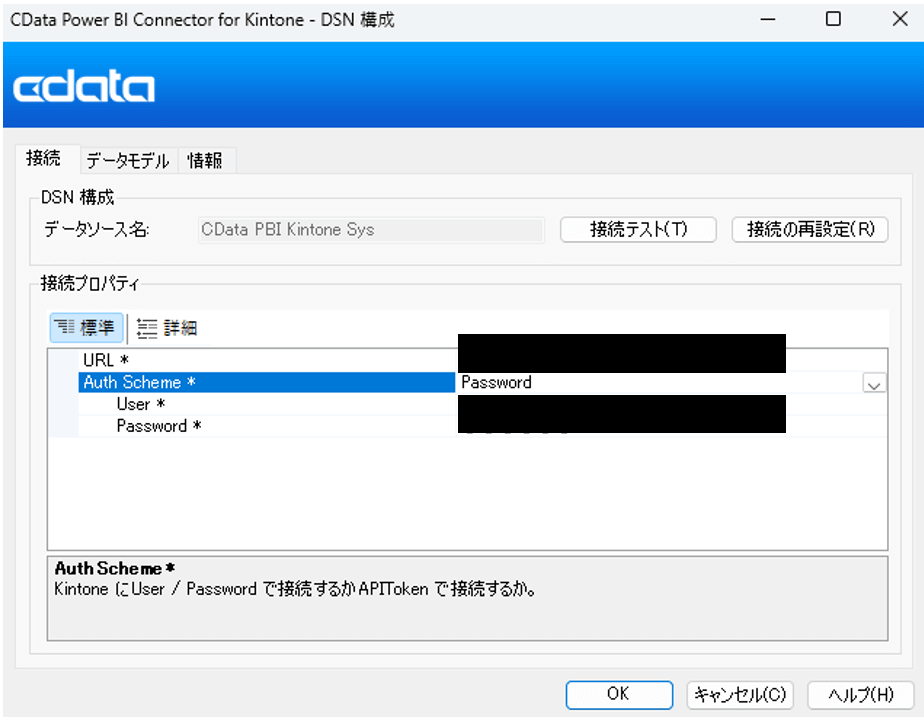924x717 pixels.
Task: Click the CData logo in the header
Action: click(x=84, y=88)
